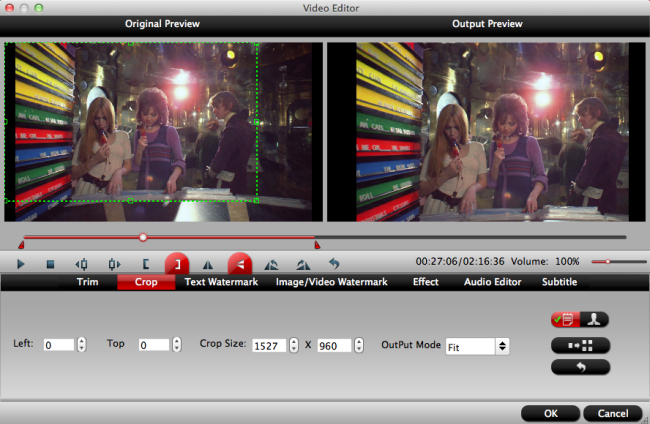Click the crop width field 1527
This screenshot has height=424, width=650.
coord(269,346)
